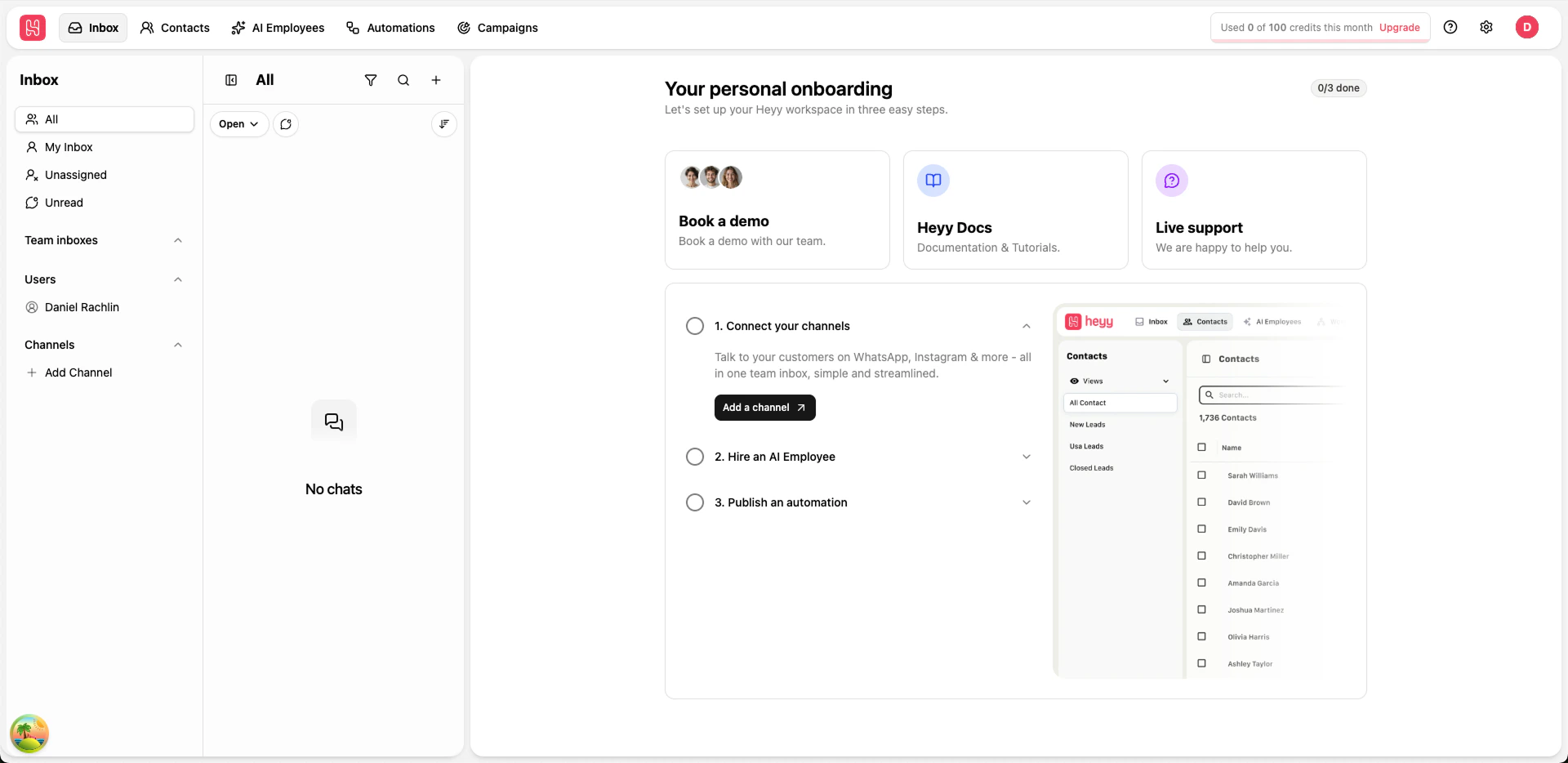Toggle Connect your channels completion circle

pyautogui.click(x=695, y=326)
